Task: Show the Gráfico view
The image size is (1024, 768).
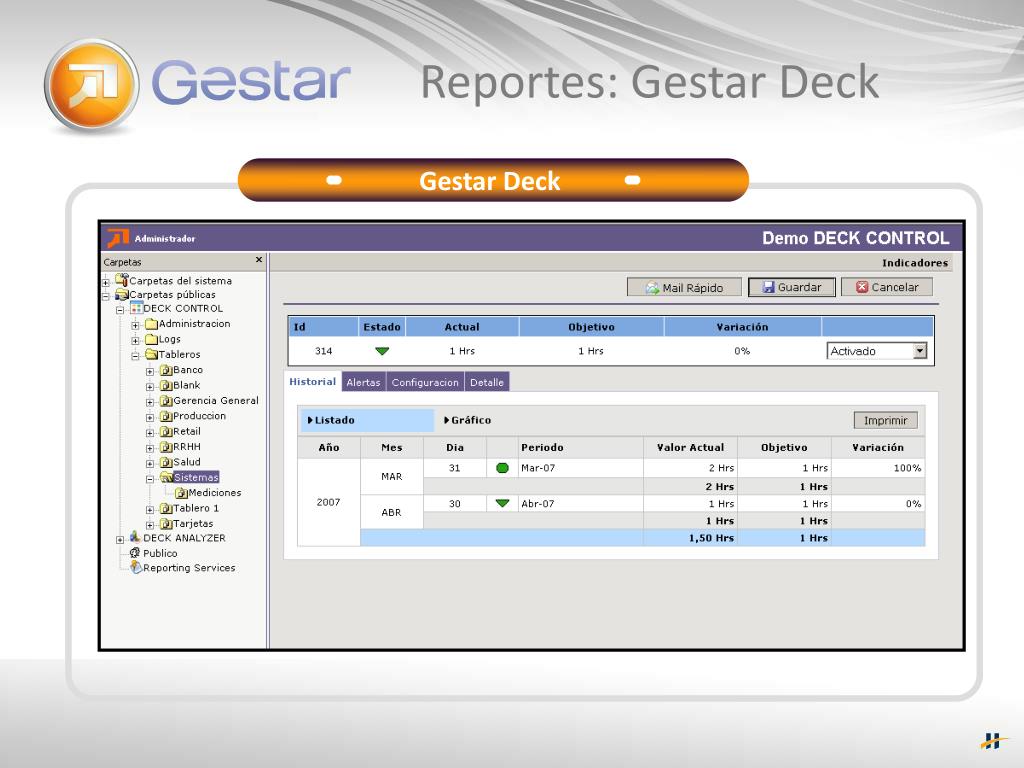Action: (x=468, y=420)
